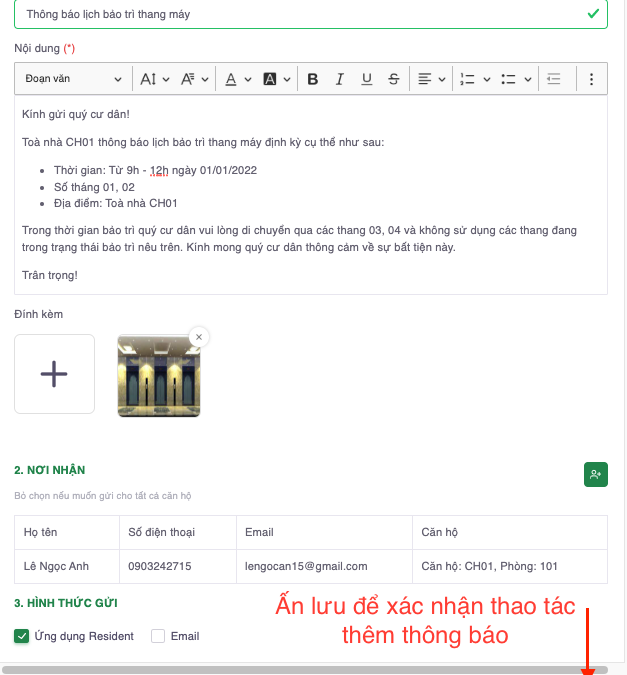Open the attached elevator lobby thumbnail

(x=158, y=376)
